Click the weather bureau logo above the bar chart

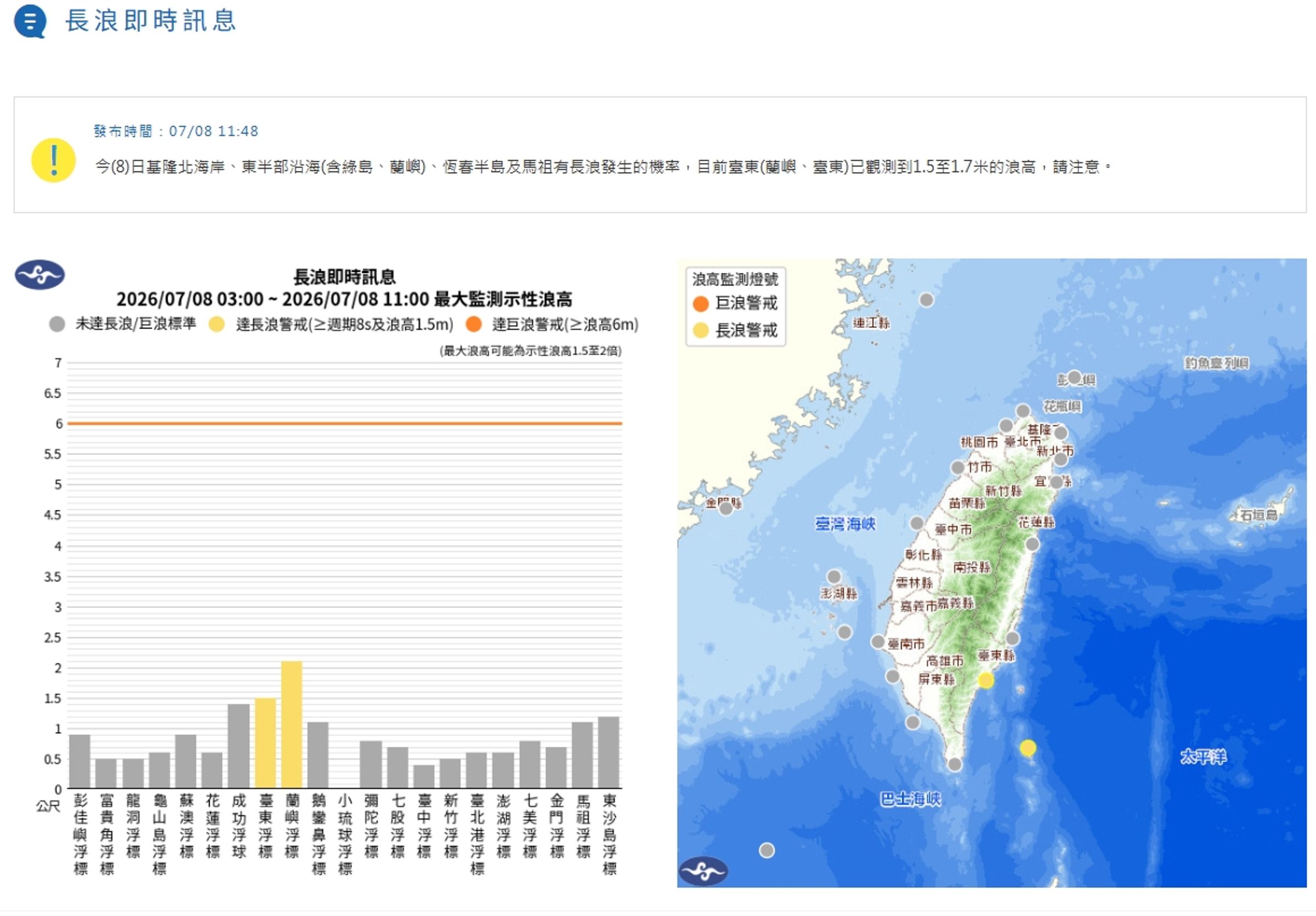coord(39,275)
